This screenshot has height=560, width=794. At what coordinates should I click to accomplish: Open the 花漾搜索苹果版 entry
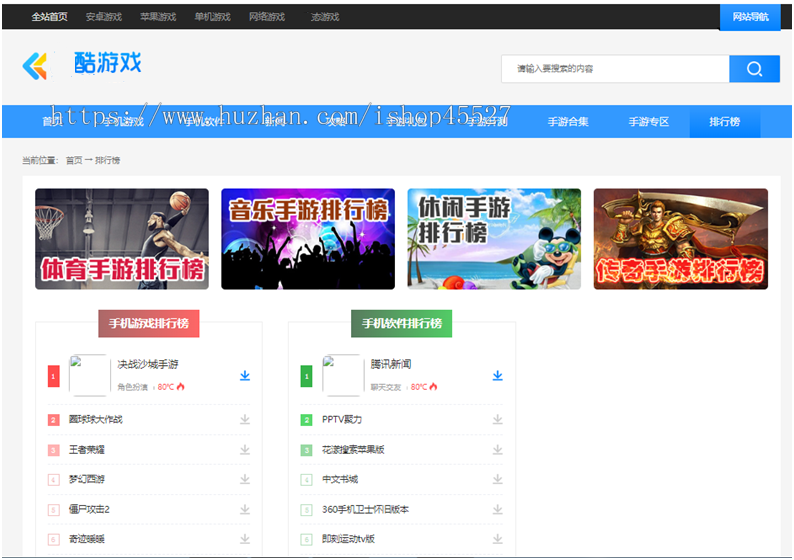point(353,450)
